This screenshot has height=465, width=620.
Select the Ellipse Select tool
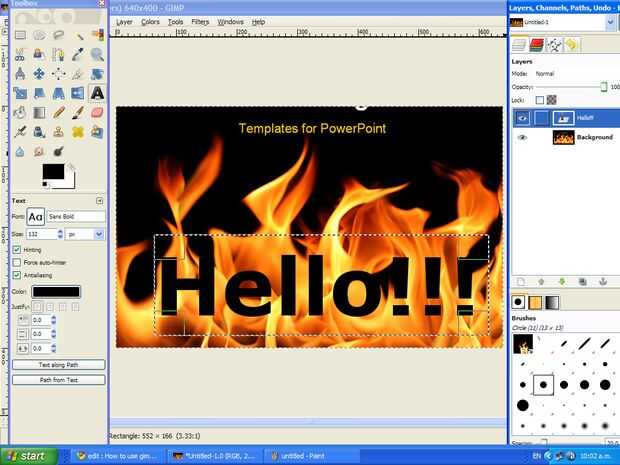pos(39,35)
